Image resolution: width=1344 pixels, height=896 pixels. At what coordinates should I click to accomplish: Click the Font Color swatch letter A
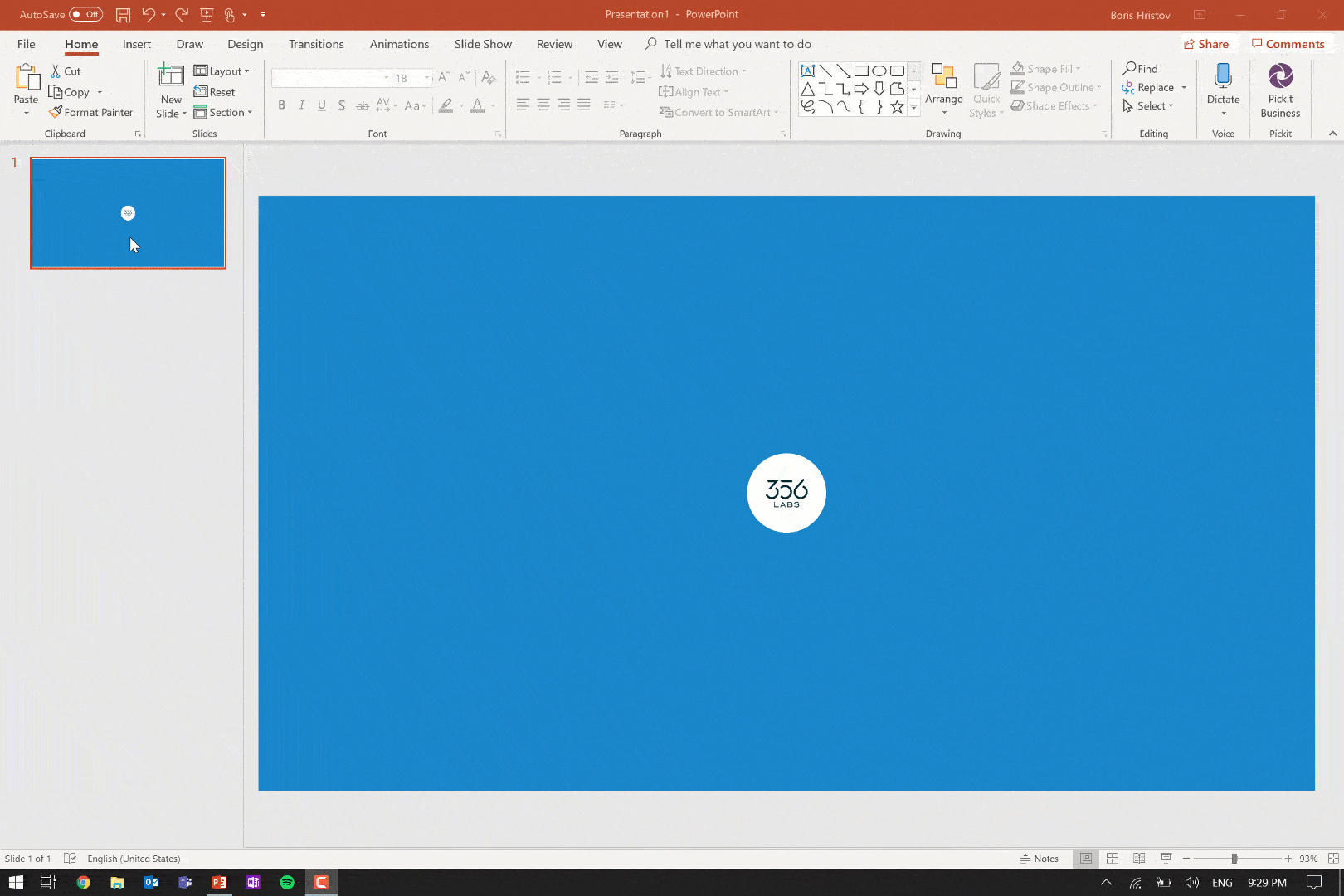click(x=478, y=105)
